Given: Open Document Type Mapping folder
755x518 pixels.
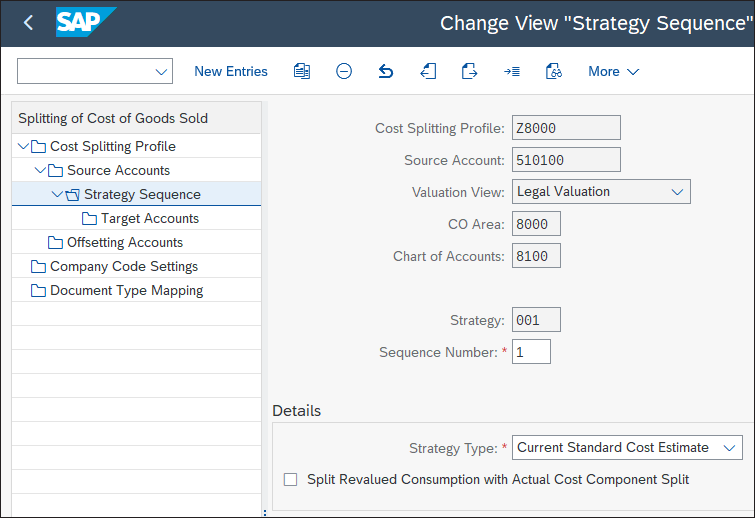Looking at the screenshot, I should coord(126,290).
